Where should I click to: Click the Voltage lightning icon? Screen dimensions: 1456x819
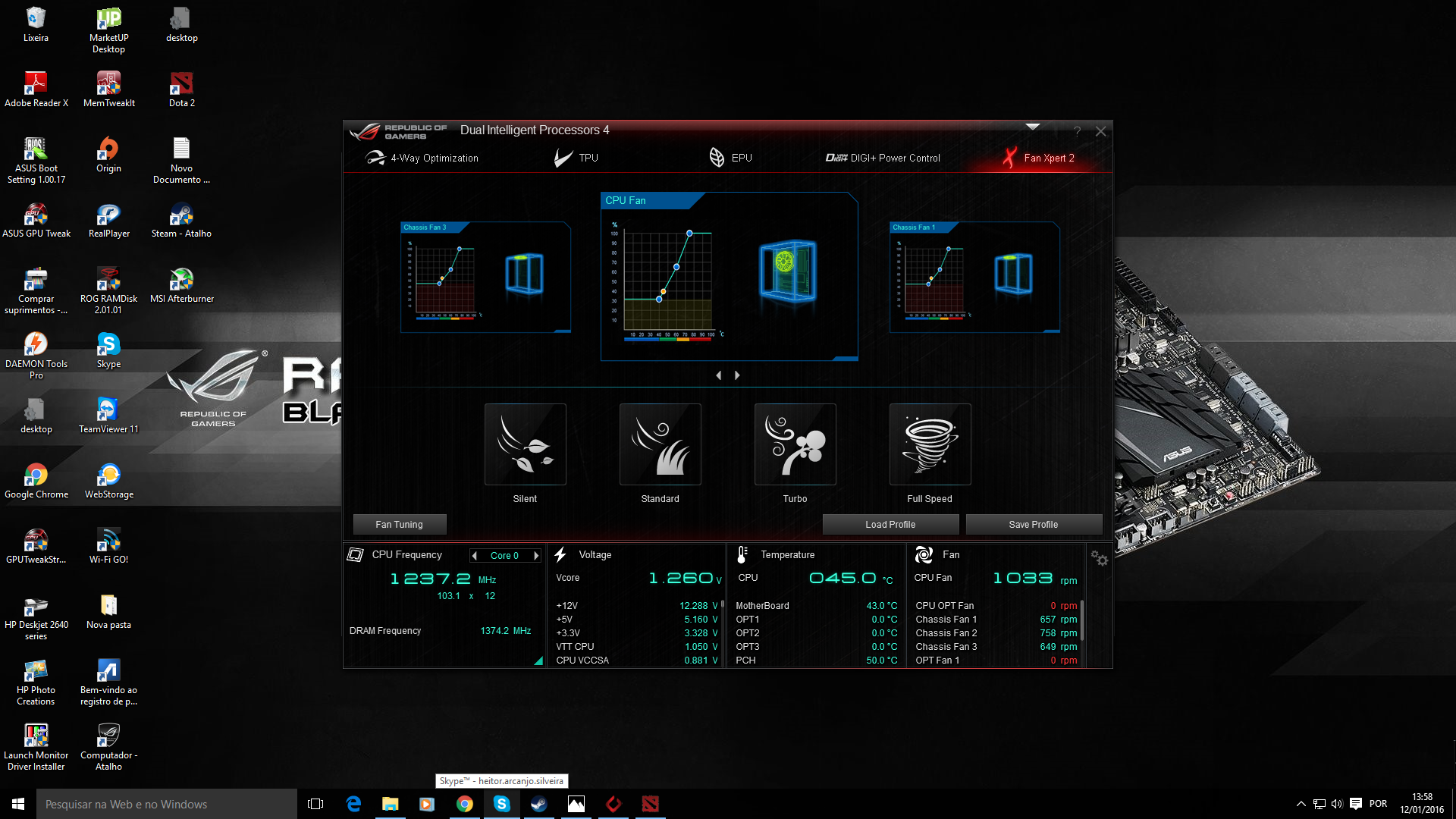[x=560, y=555]
